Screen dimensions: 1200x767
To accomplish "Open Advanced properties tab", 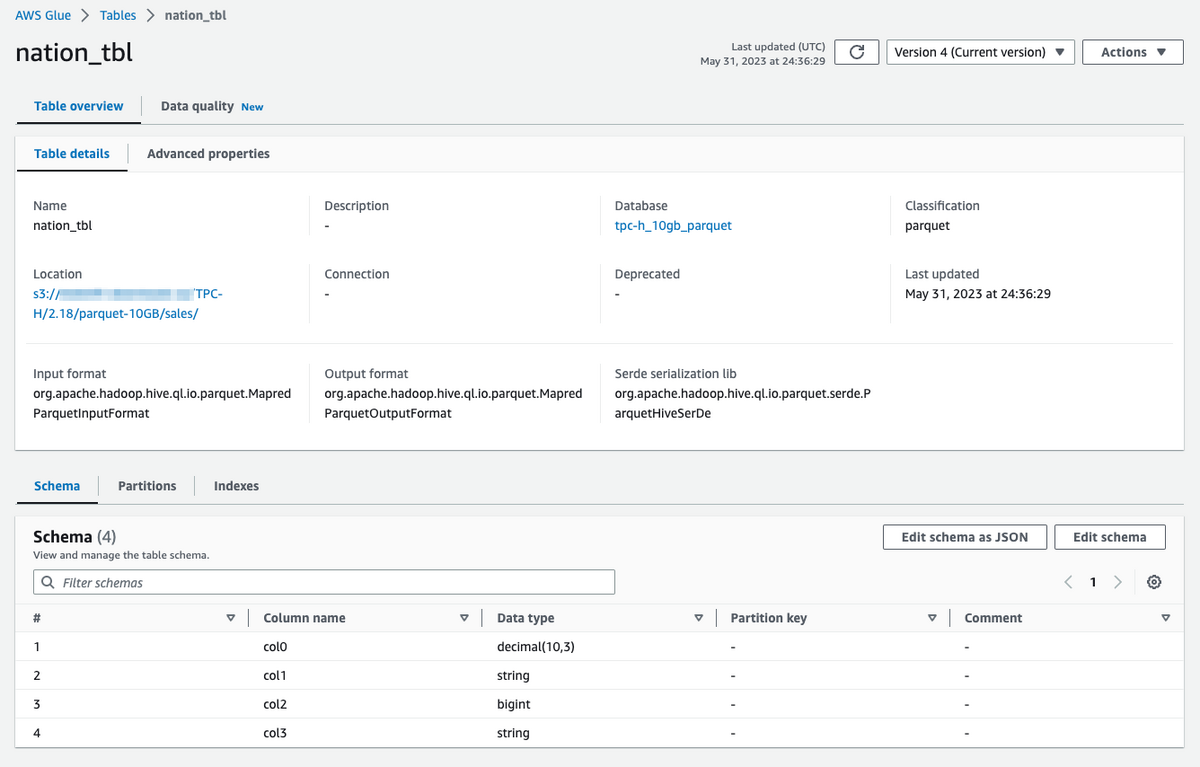I will click(208, 154).
